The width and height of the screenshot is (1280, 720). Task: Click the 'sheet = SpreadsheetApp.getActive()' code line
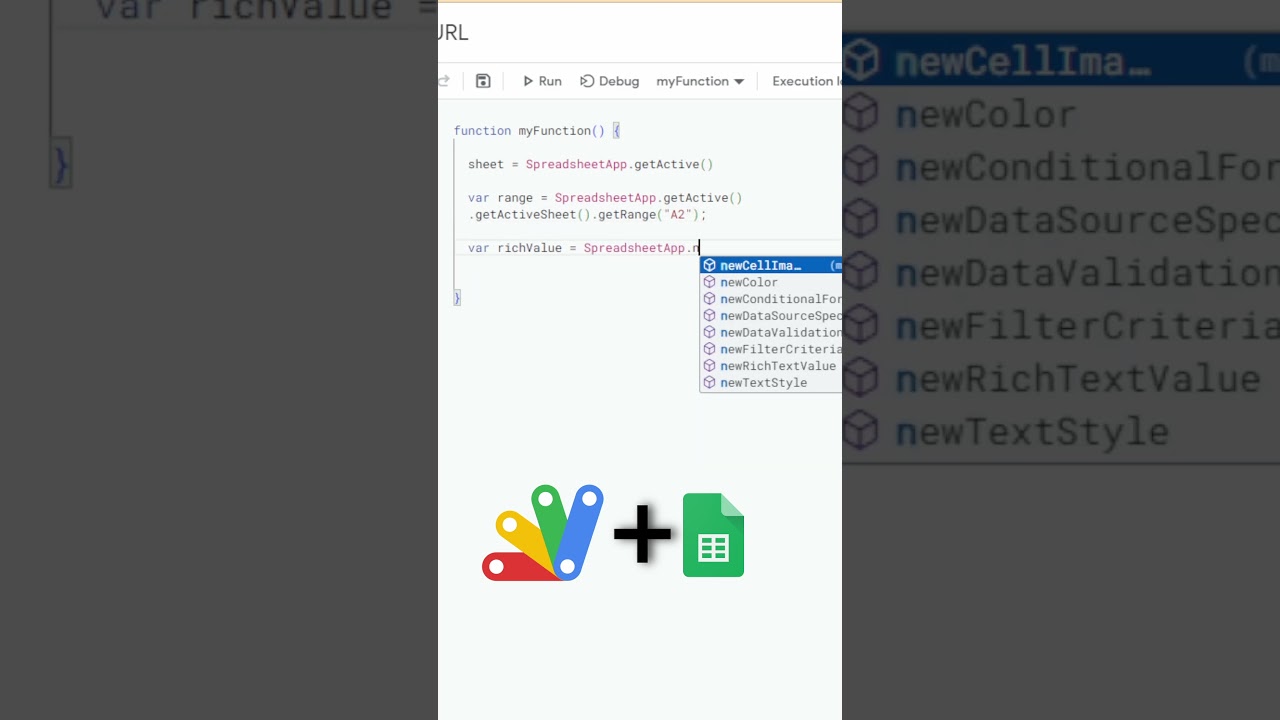(x=590, y=164)
